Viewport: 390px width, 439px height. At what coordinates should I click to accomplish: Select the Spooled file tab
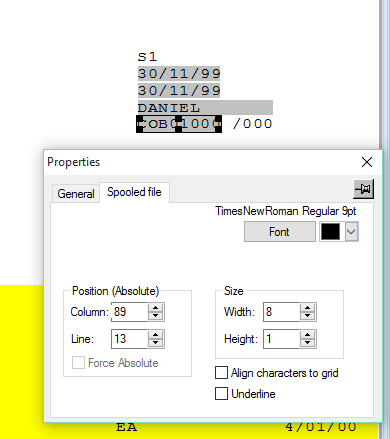134,192
